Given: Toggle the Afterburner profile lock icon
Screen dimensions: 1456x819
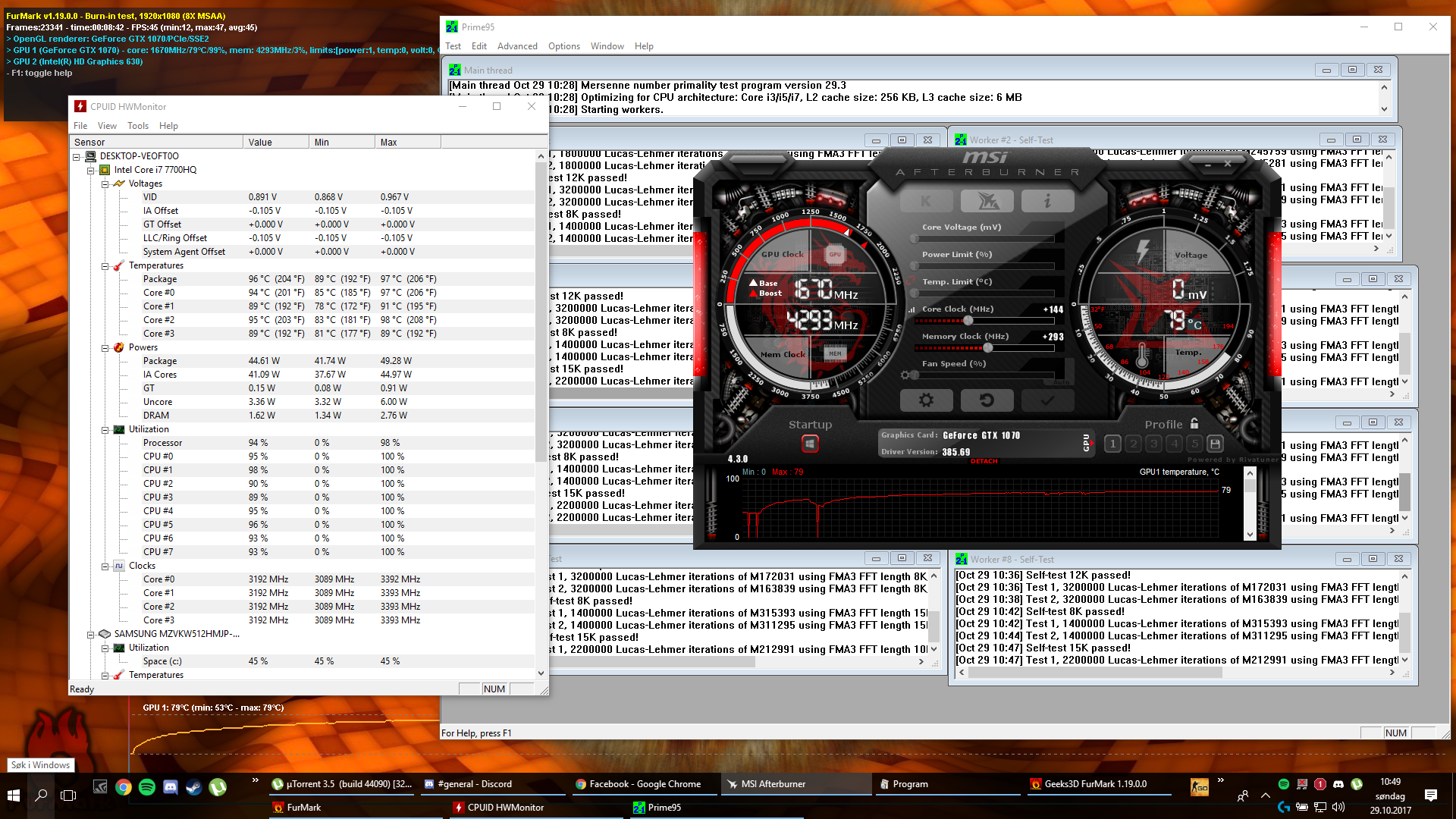Looking at the screenshot, I should pyautogui.click(x=1194, y=423).
